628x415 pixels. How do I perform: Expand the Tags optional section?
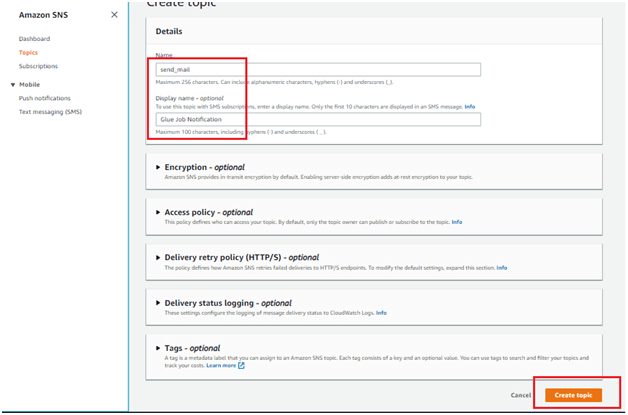(158, 348)
